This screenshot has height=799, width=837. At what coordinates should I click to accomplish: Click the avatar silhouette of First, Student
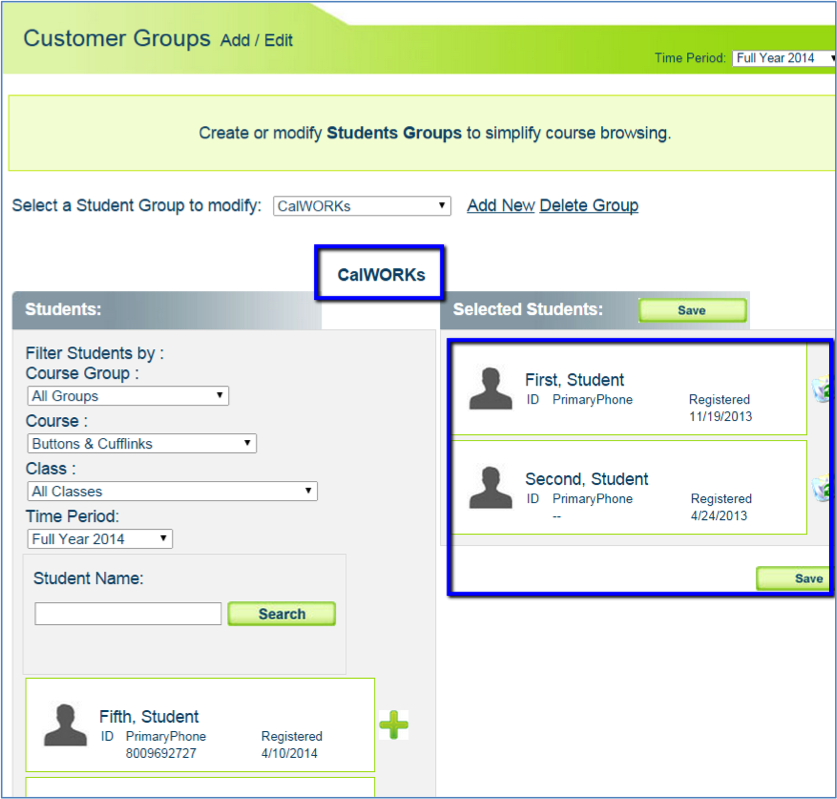490,389
